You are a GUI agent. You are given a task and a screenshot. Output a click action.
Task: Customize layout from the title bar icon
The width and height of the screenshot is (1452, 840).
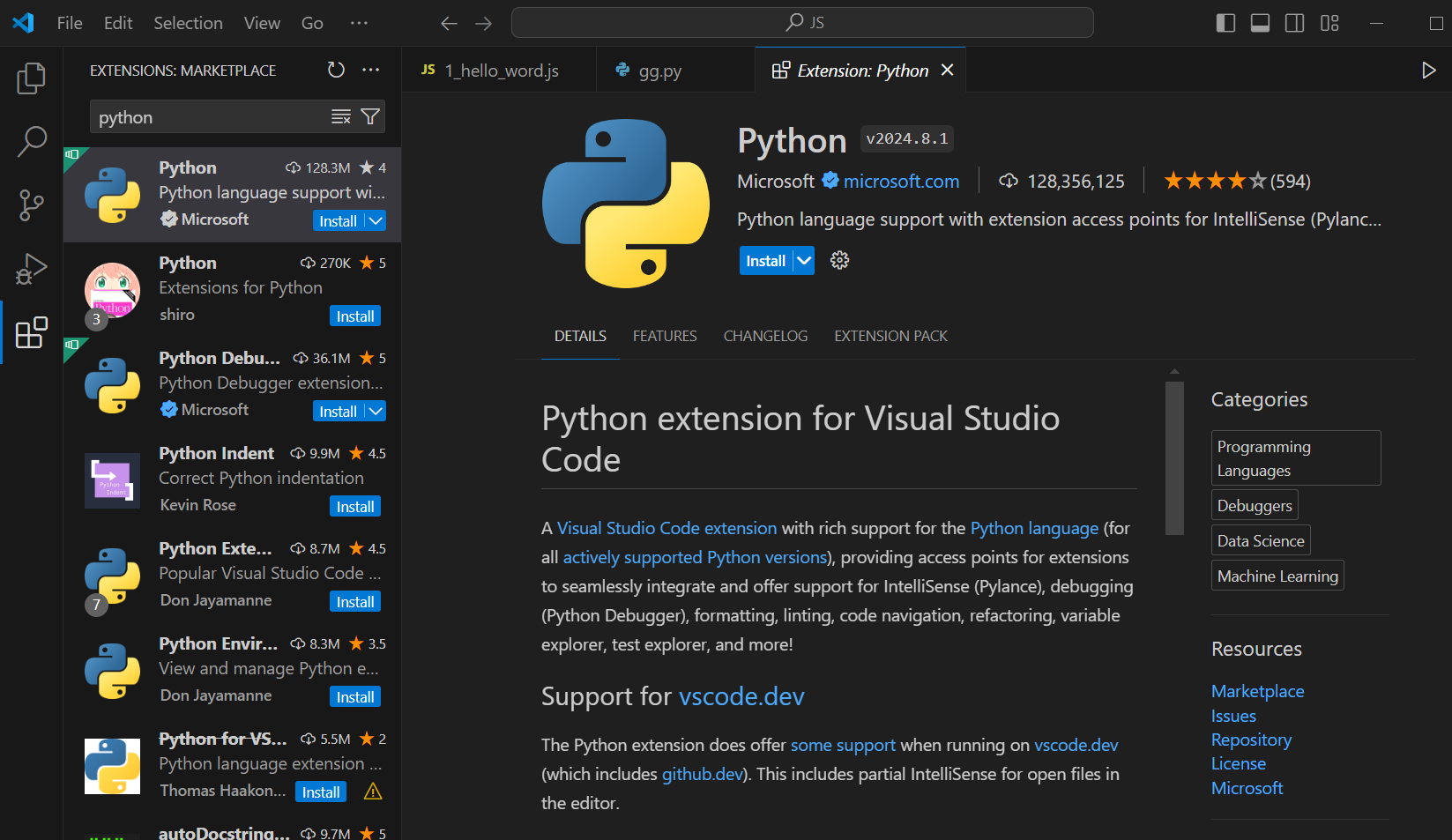[1329, 23]
